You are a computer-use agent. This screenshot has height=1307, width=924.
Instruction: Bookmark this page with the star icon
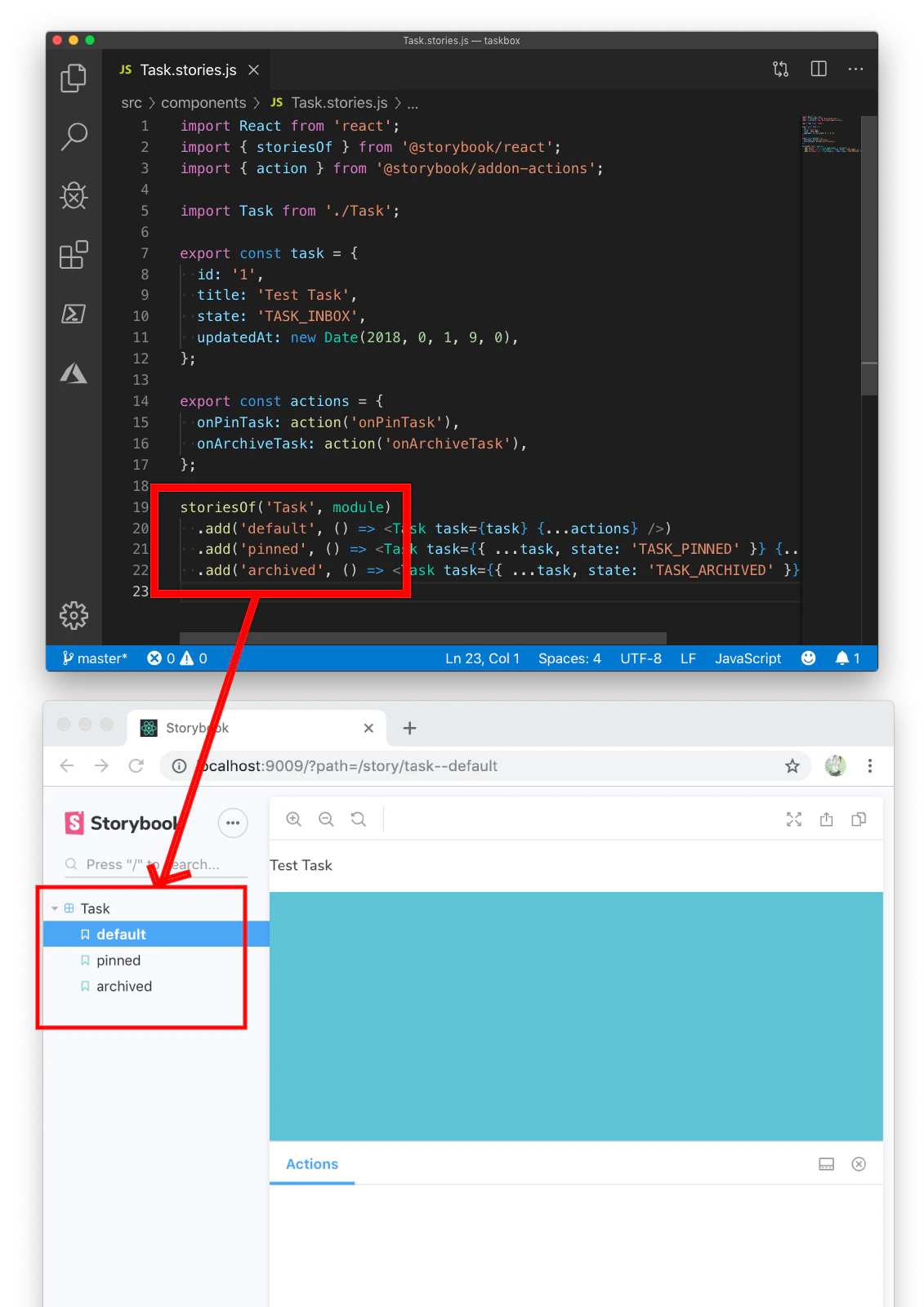coord(792,765)
